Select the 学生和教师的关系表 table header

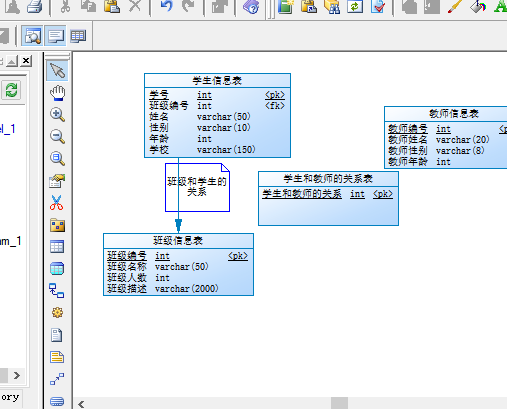(328, 179)
